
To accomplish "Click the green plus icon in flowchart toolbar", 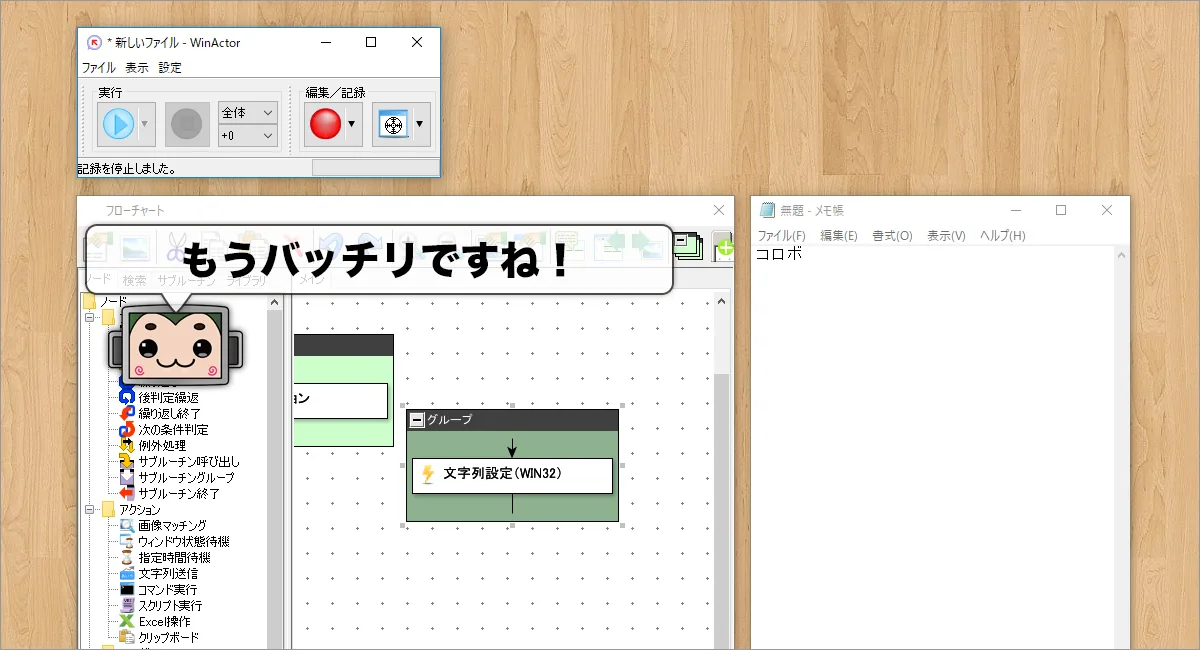I will pos(722,245).
